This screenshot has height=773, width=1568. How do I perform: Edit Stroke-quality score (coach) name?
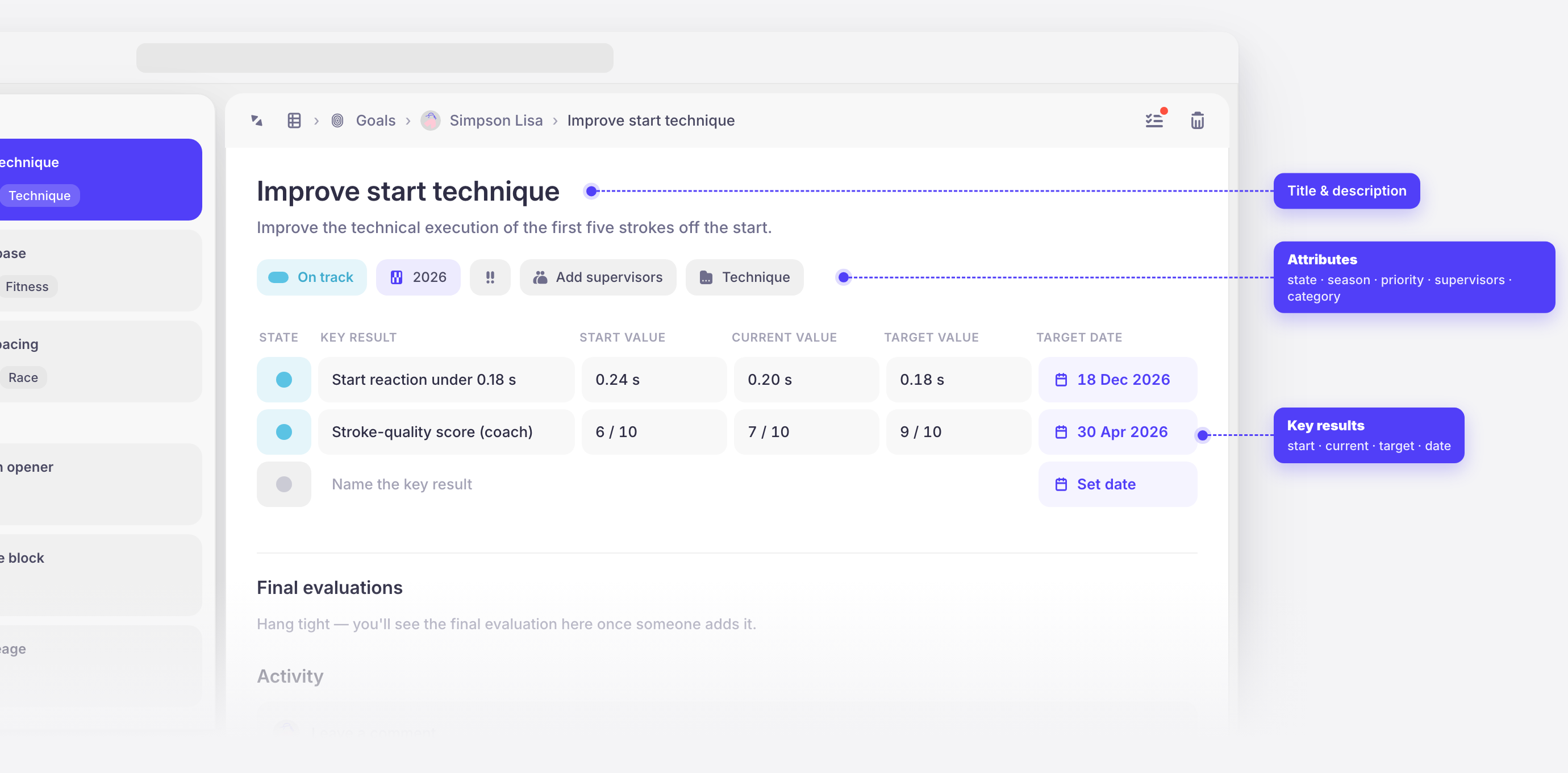pos(446,432)
